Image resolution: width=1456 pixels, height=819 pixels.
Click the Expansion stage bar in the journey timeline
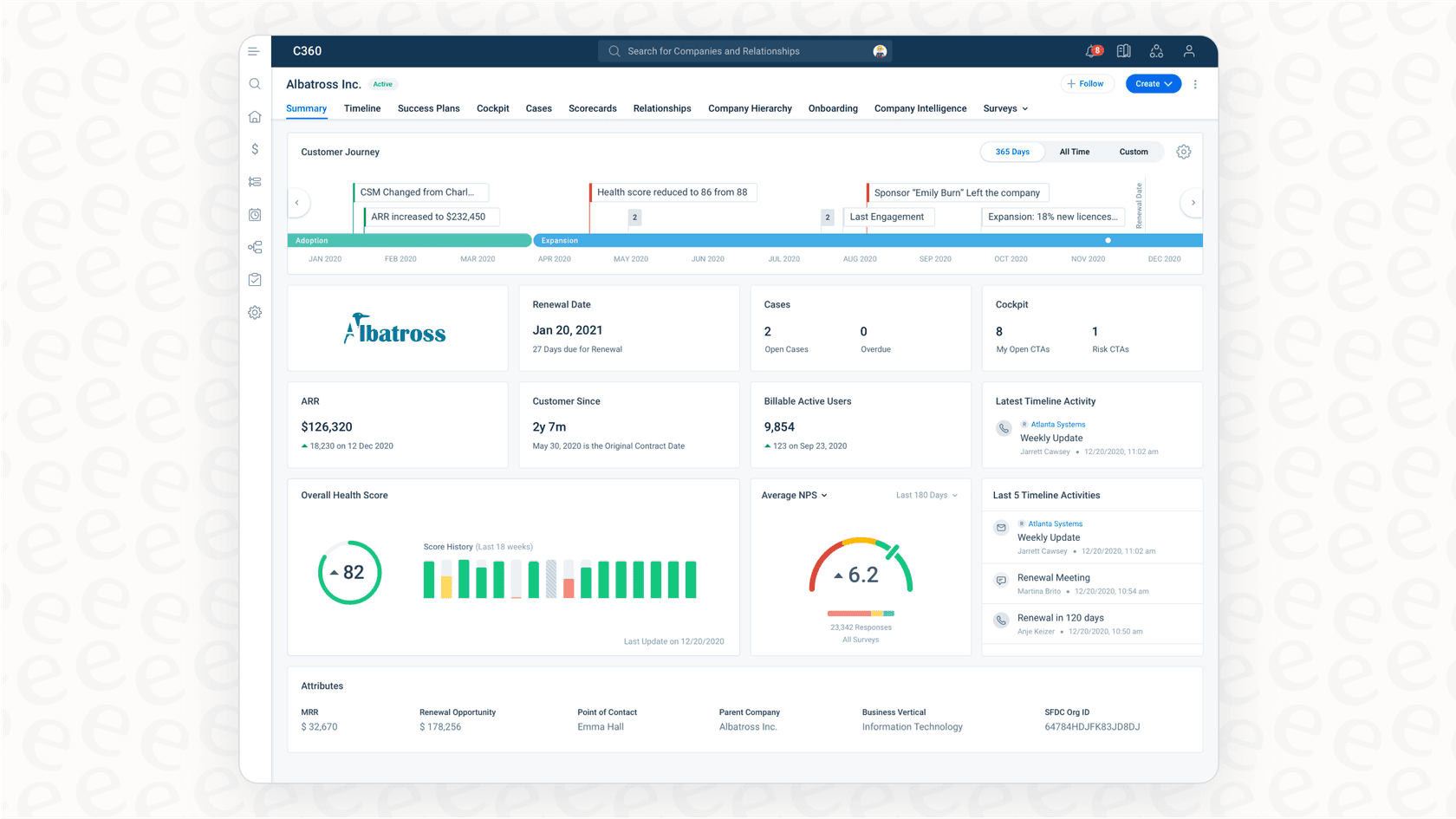(867, 240)
